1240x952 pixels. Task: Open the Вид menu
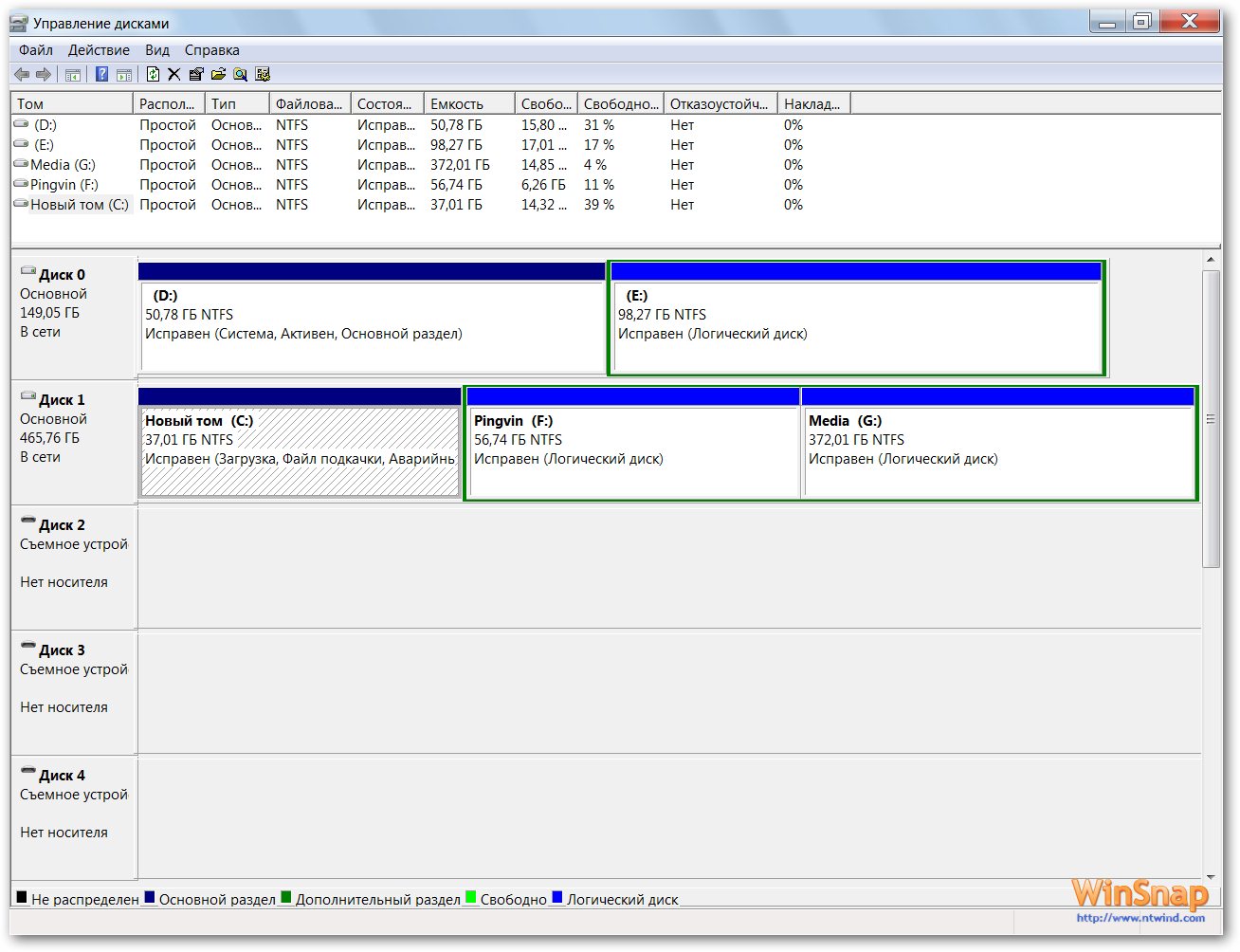(157, 50)
